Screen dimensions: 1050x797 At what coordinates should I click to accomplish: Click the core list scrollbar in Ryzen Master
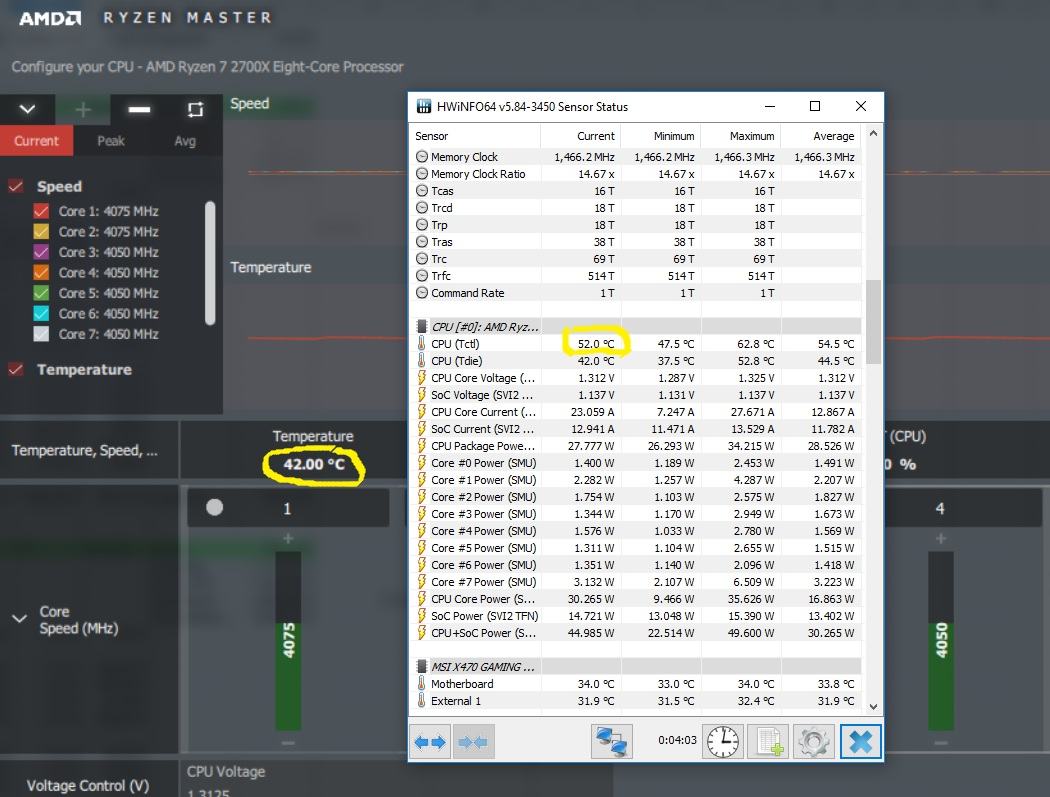tap(210, 263)
